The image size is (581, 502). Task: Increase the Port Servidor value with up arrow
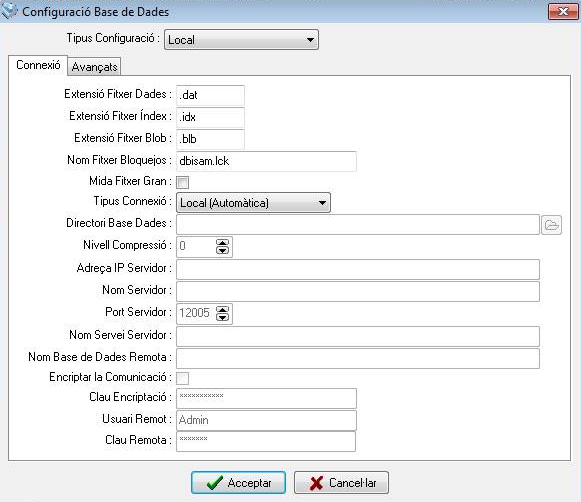[x=222, y=310]
